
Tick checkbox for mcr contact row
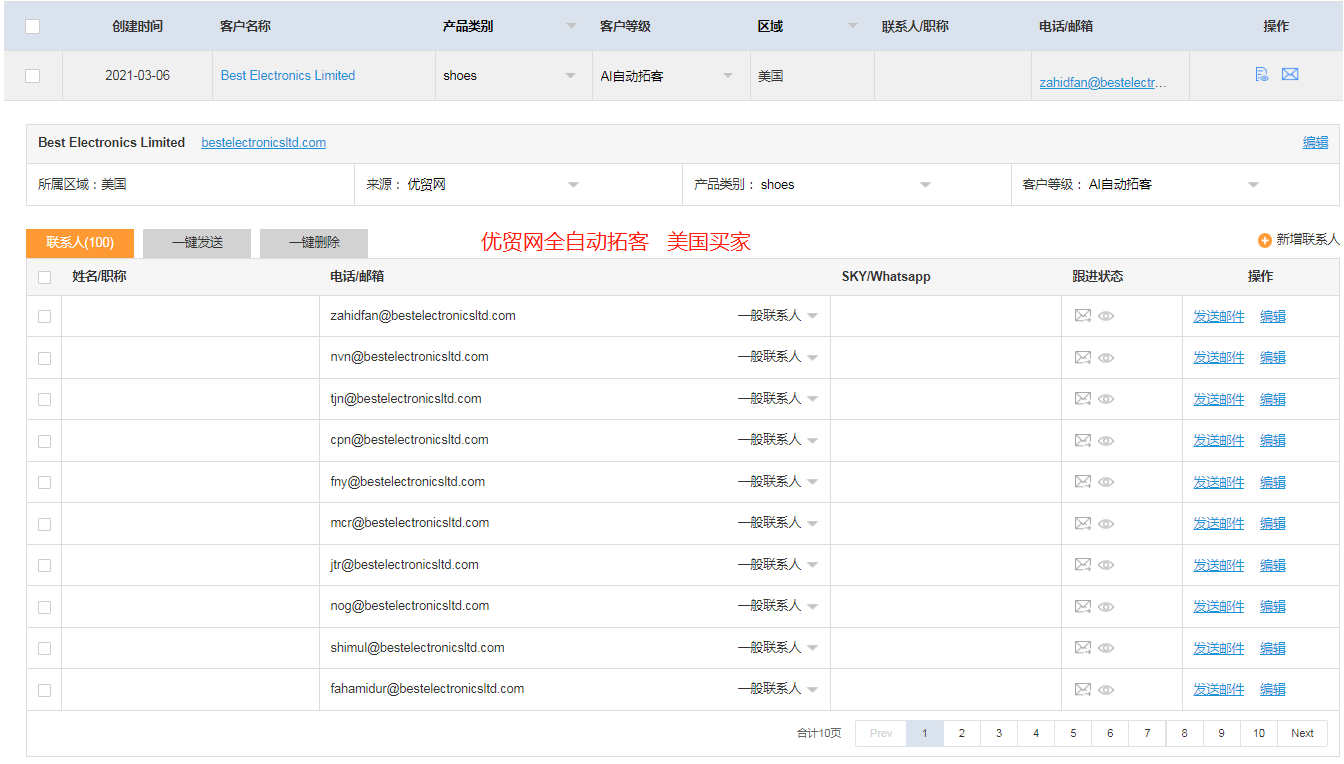click(x=44, y=523)
